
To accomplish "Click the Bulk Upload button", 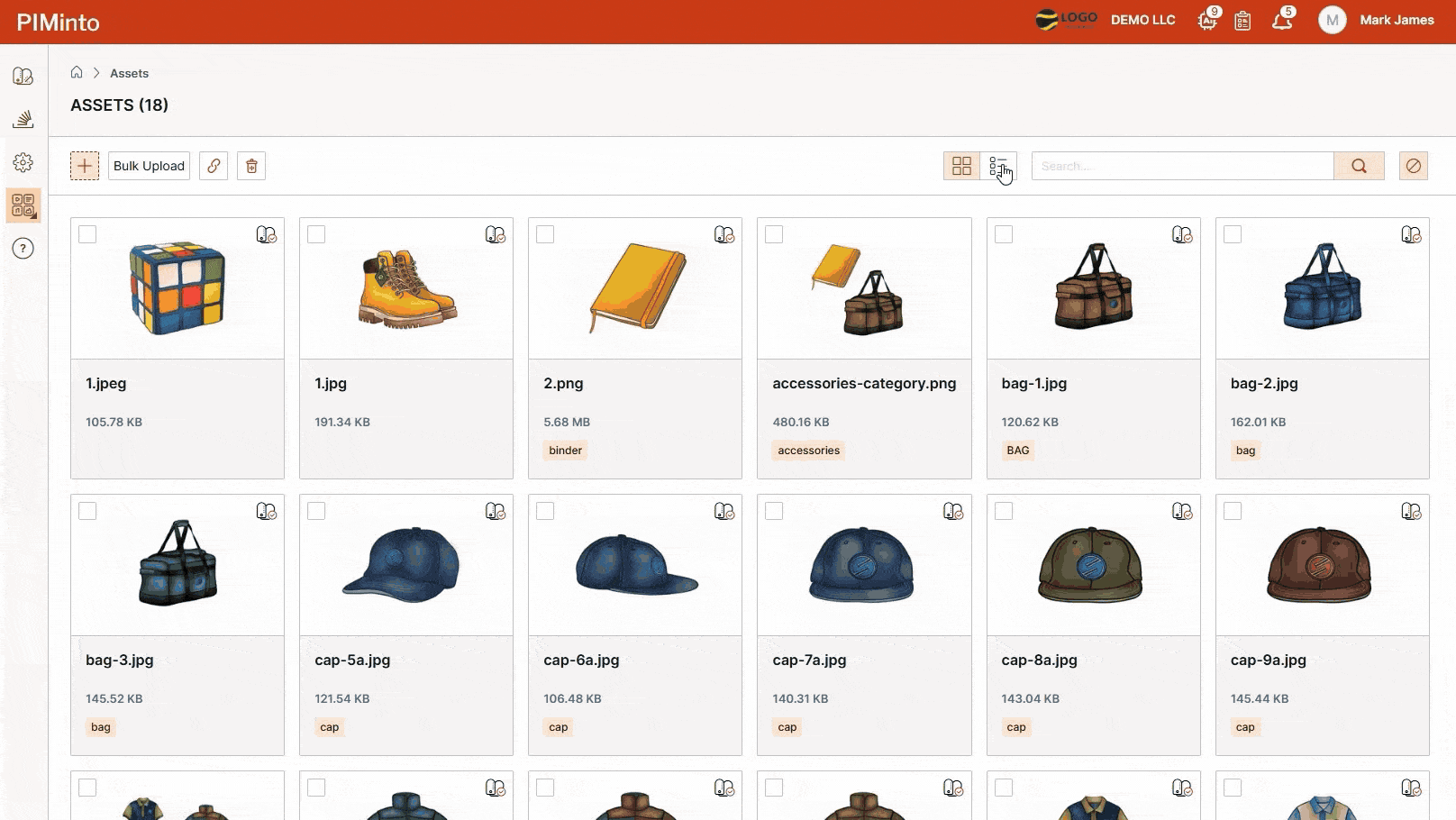I will (x=149, y=166).
